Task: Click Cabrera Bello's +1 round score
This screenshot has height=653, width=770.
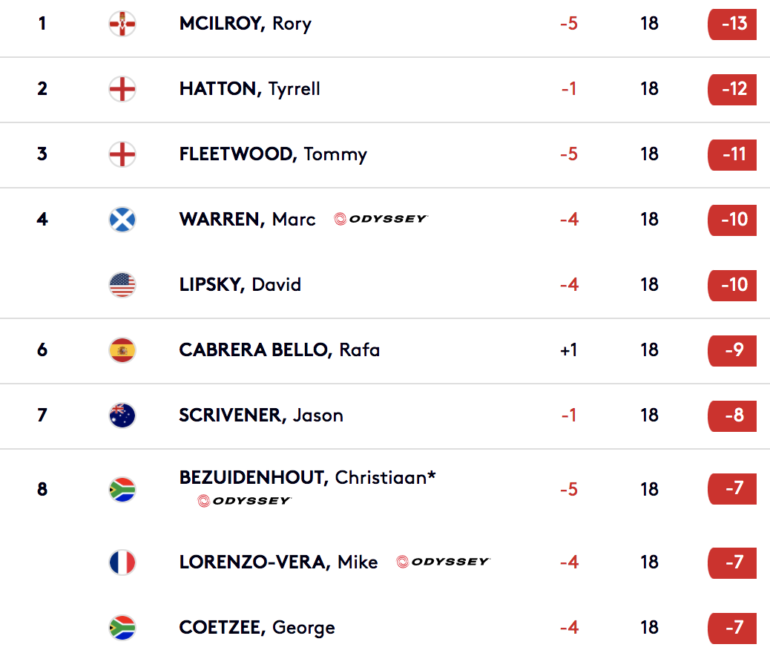Action: tap(569, 350)
